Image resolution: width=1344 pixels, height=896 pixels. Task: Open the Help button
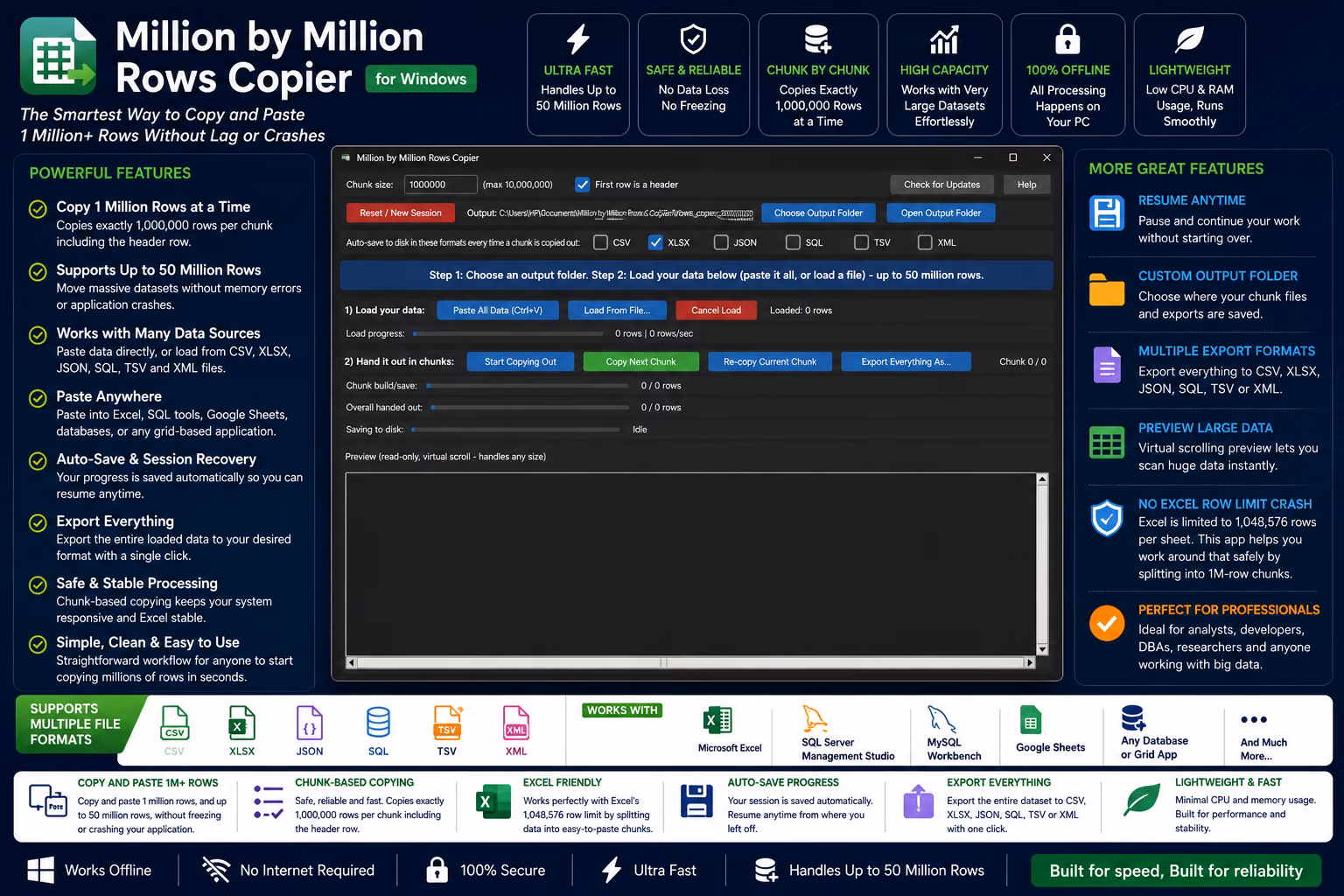(1026, 185)
